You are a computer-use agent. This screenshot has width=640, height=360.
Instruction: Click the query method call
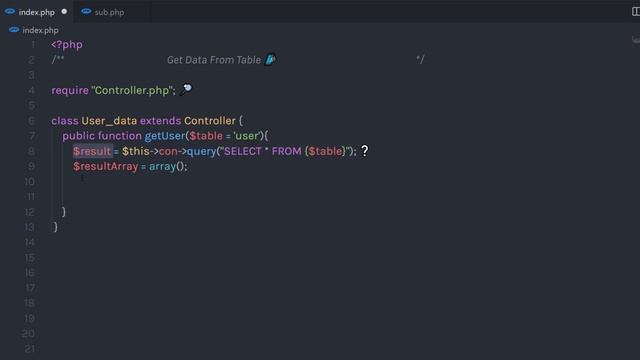(x=201, y=151)
